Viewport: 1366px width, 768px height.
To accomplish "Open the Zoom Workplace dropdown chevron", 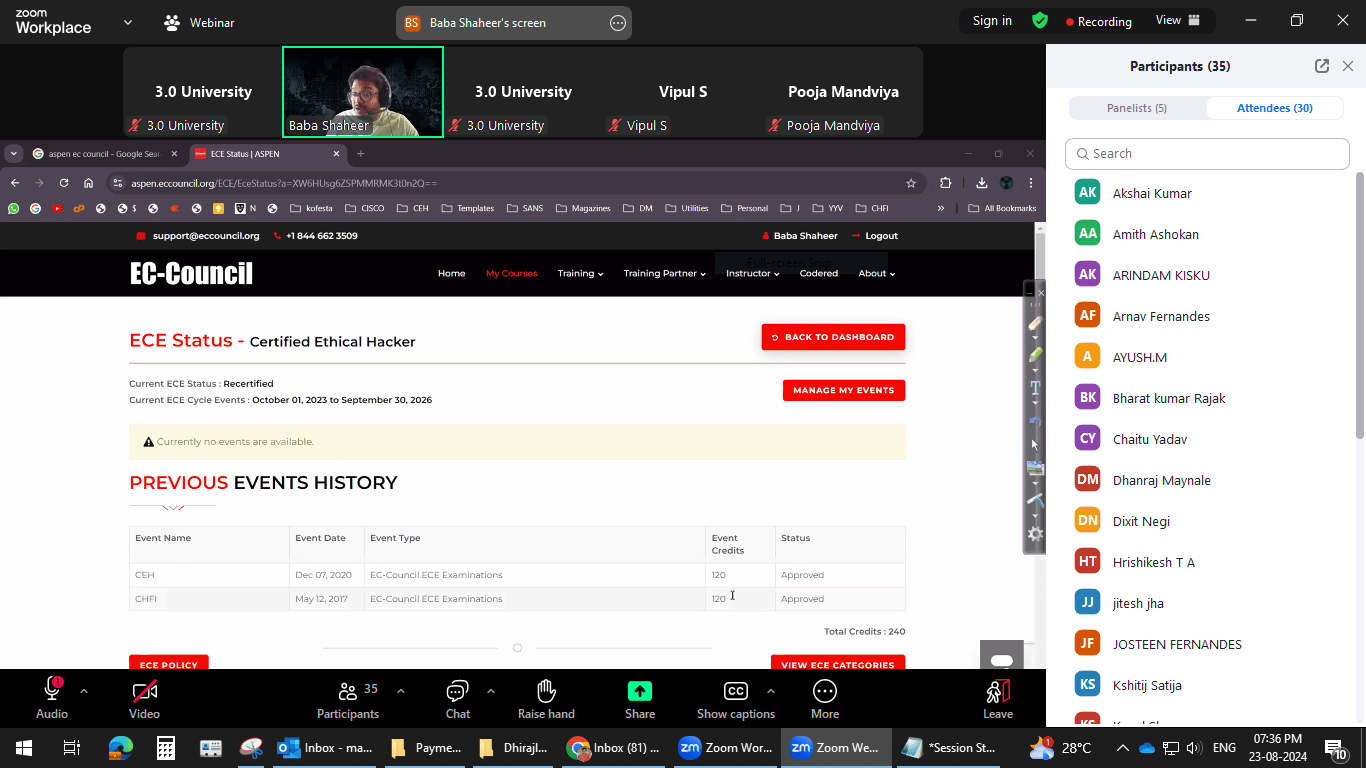I will pos(127,22).
